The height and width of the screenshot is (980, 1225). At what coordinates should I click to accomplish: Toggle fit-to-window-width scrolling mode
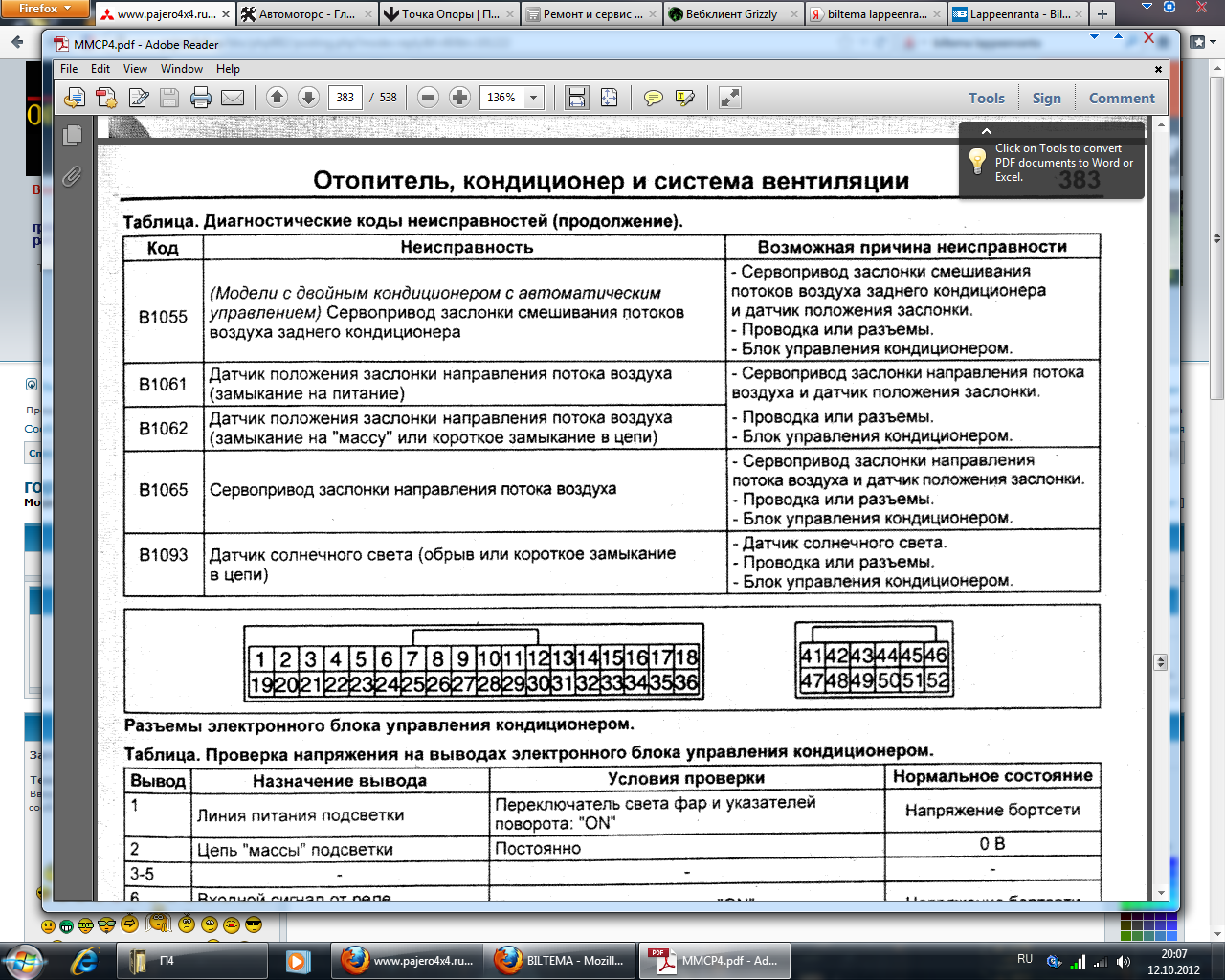click(576, 98)
